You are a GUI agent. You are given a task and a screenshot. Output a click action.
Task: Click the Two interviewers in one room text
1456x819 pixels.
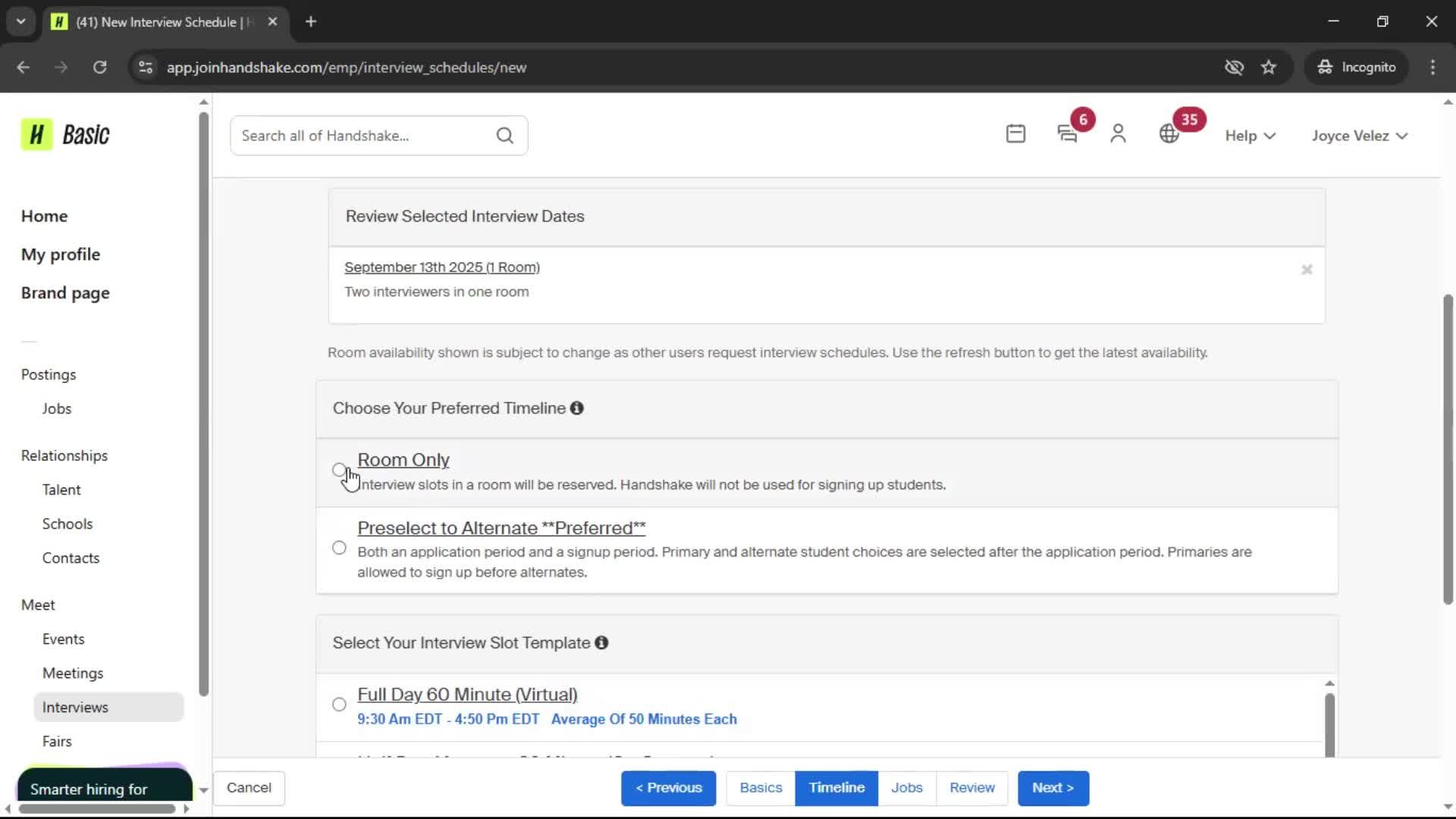tap(437, 292)
